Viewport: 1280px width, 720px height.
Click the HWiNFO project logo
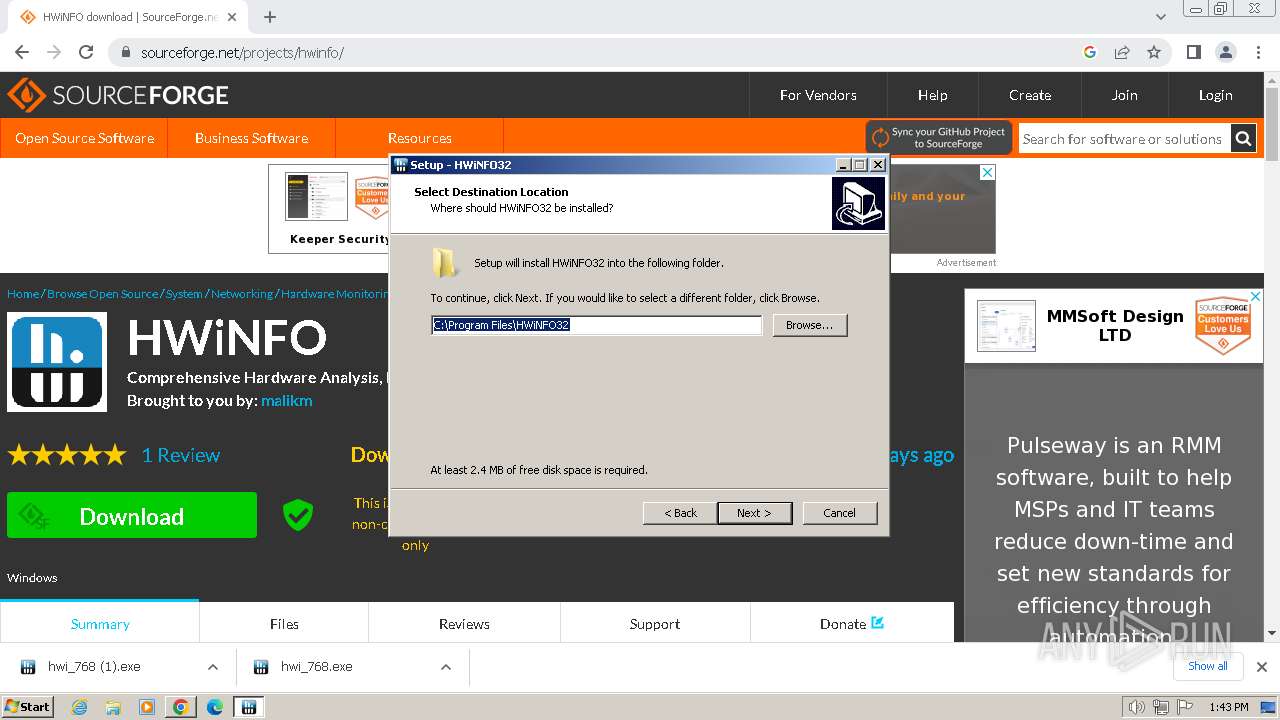click(x=57, y=362)
